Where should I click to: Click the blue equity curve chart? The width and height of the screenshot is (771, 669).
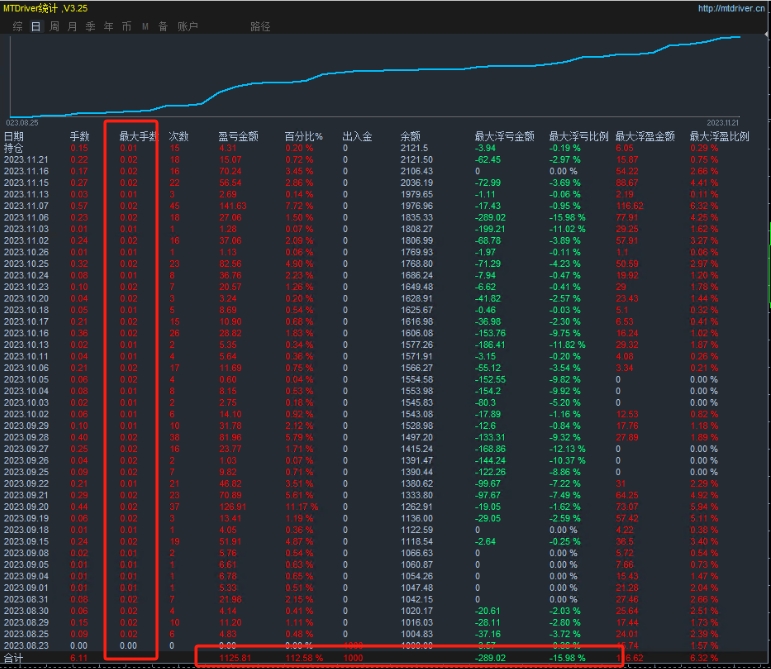(376, 76)
